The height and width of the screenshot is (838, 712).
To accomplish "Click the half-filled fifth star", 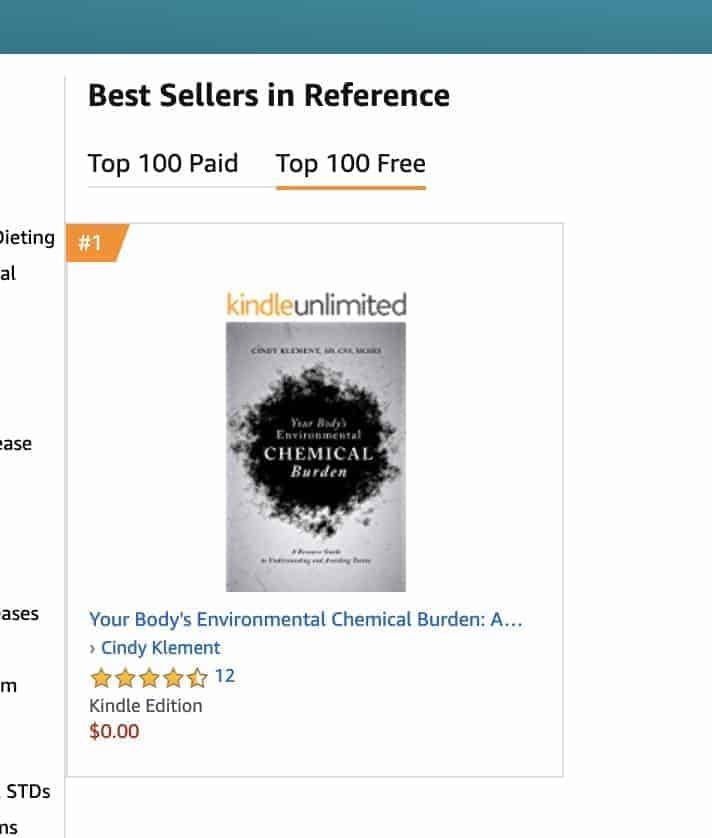I will [198, 678].
